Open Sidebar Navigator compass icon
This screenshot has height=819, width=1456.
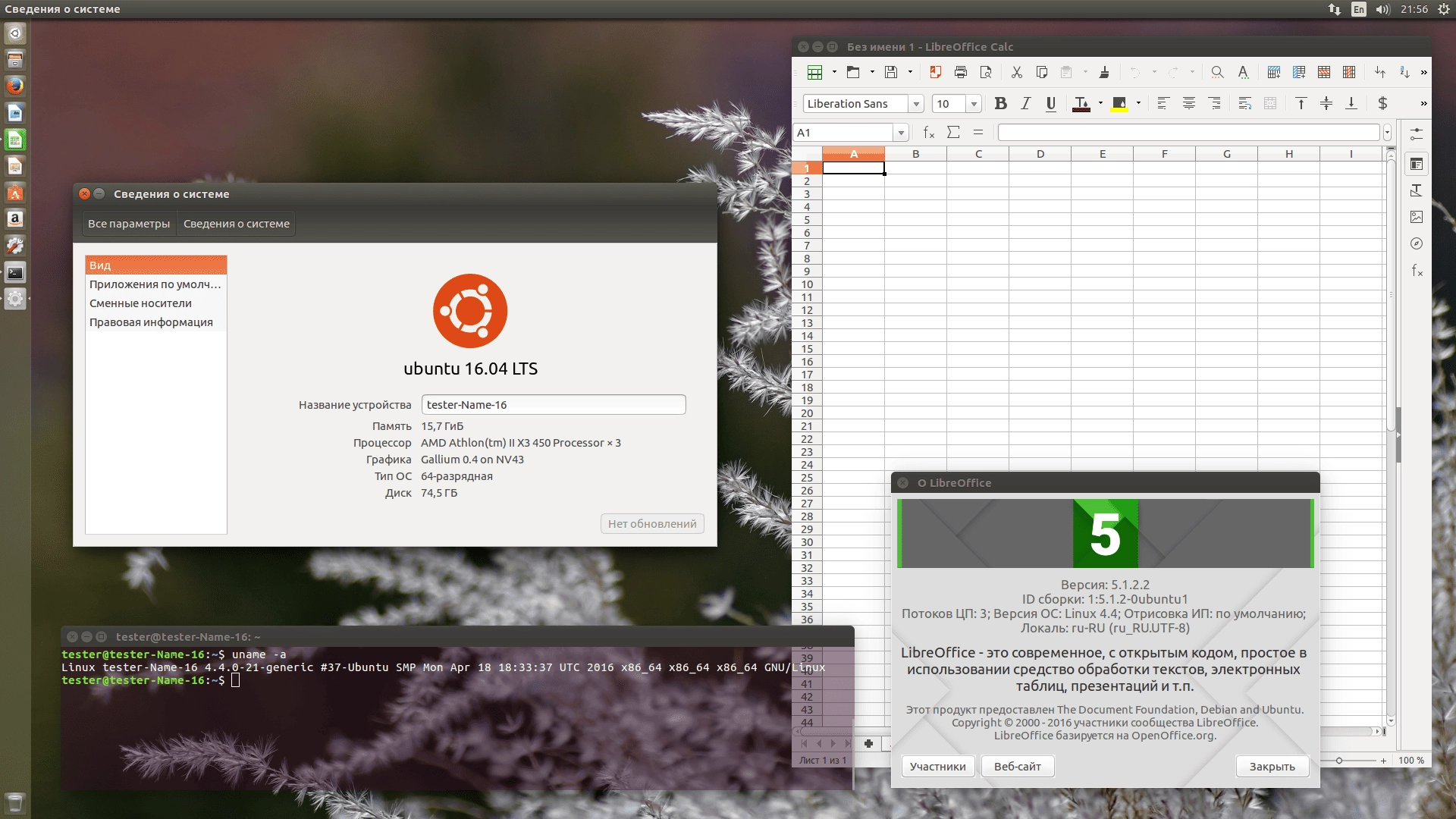1417,243
